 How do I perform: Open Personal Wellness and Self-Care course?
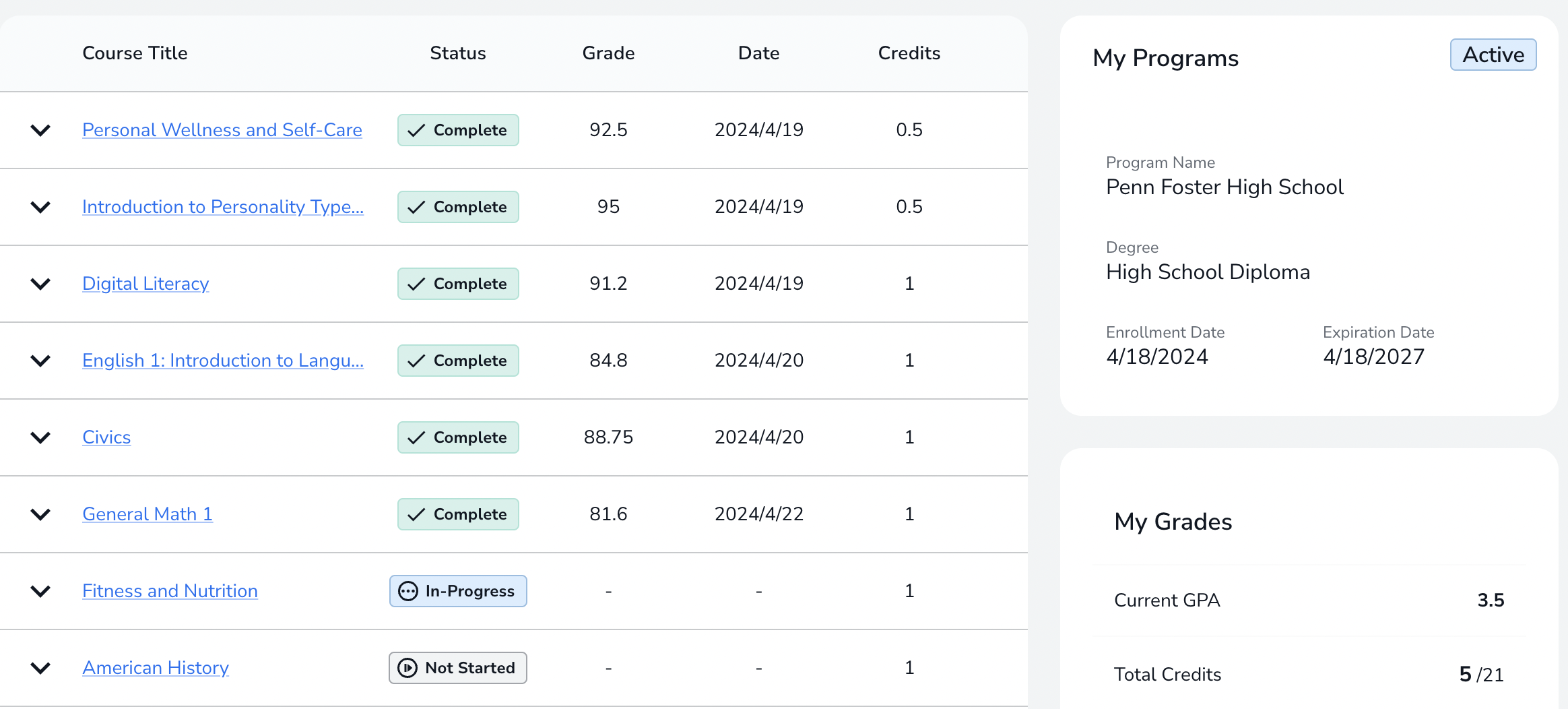tap(222, 130)
